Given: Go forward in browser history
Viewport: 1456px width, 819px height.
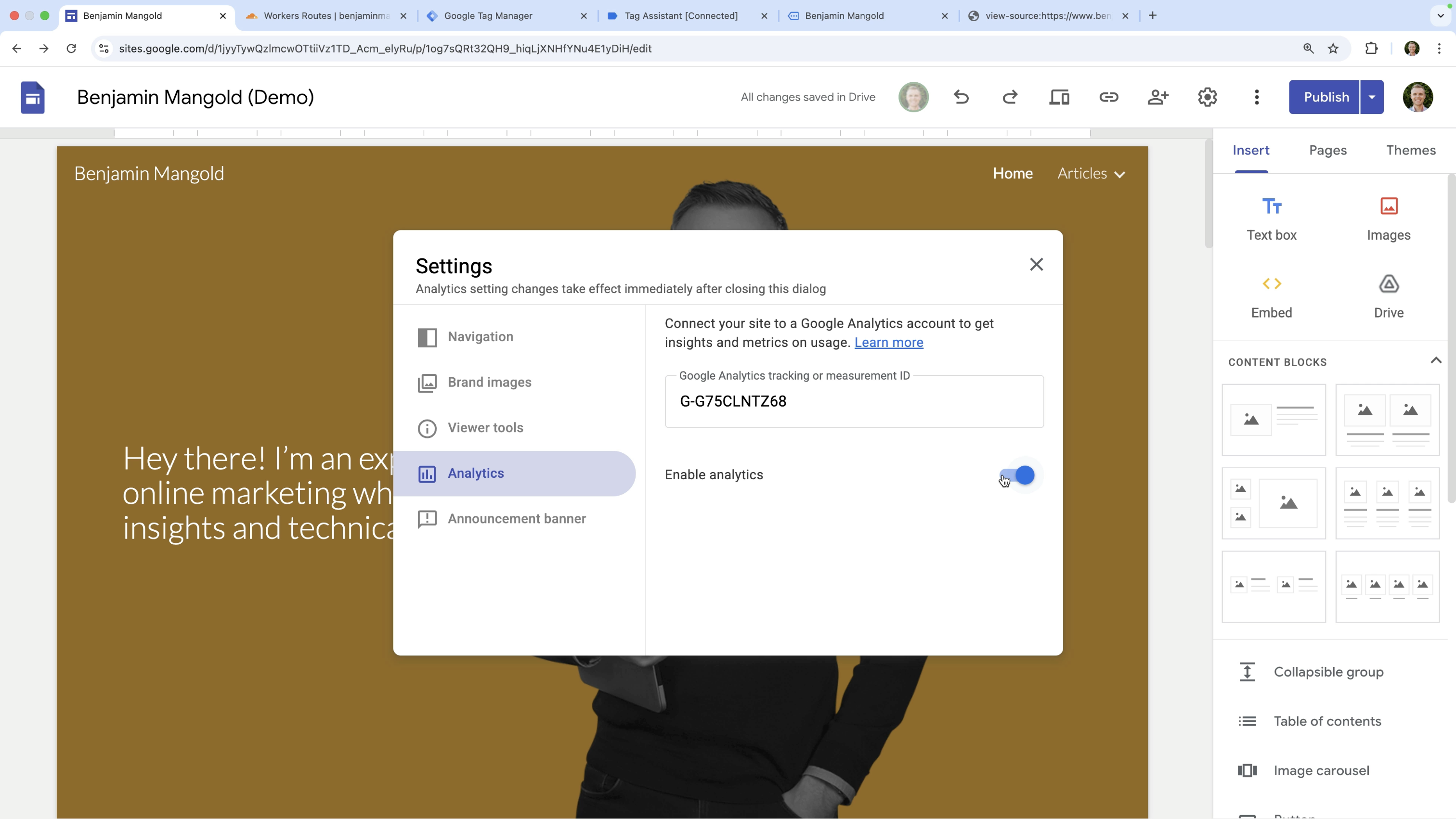Looking at the screenshot, I should (x=43, y=49).
